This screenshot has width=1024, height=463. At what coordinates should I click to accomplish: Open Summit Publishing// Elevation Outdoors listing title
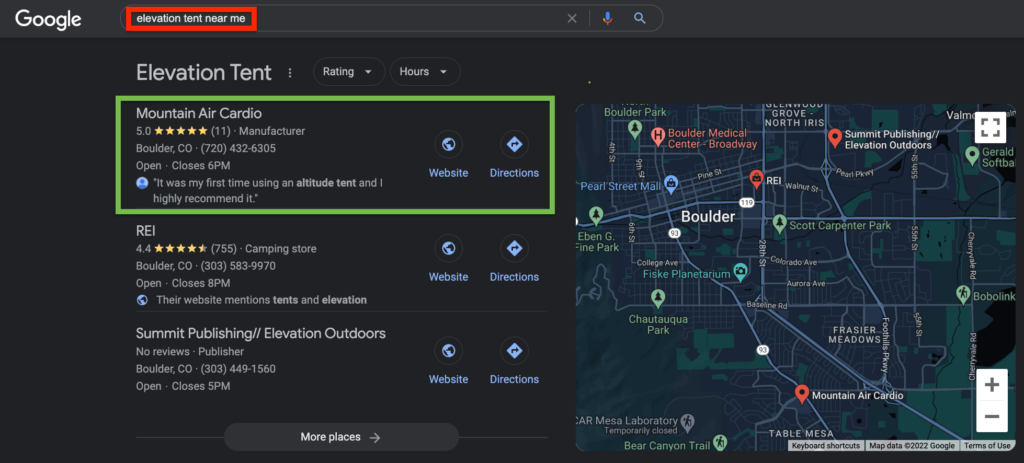coord(261,333)
